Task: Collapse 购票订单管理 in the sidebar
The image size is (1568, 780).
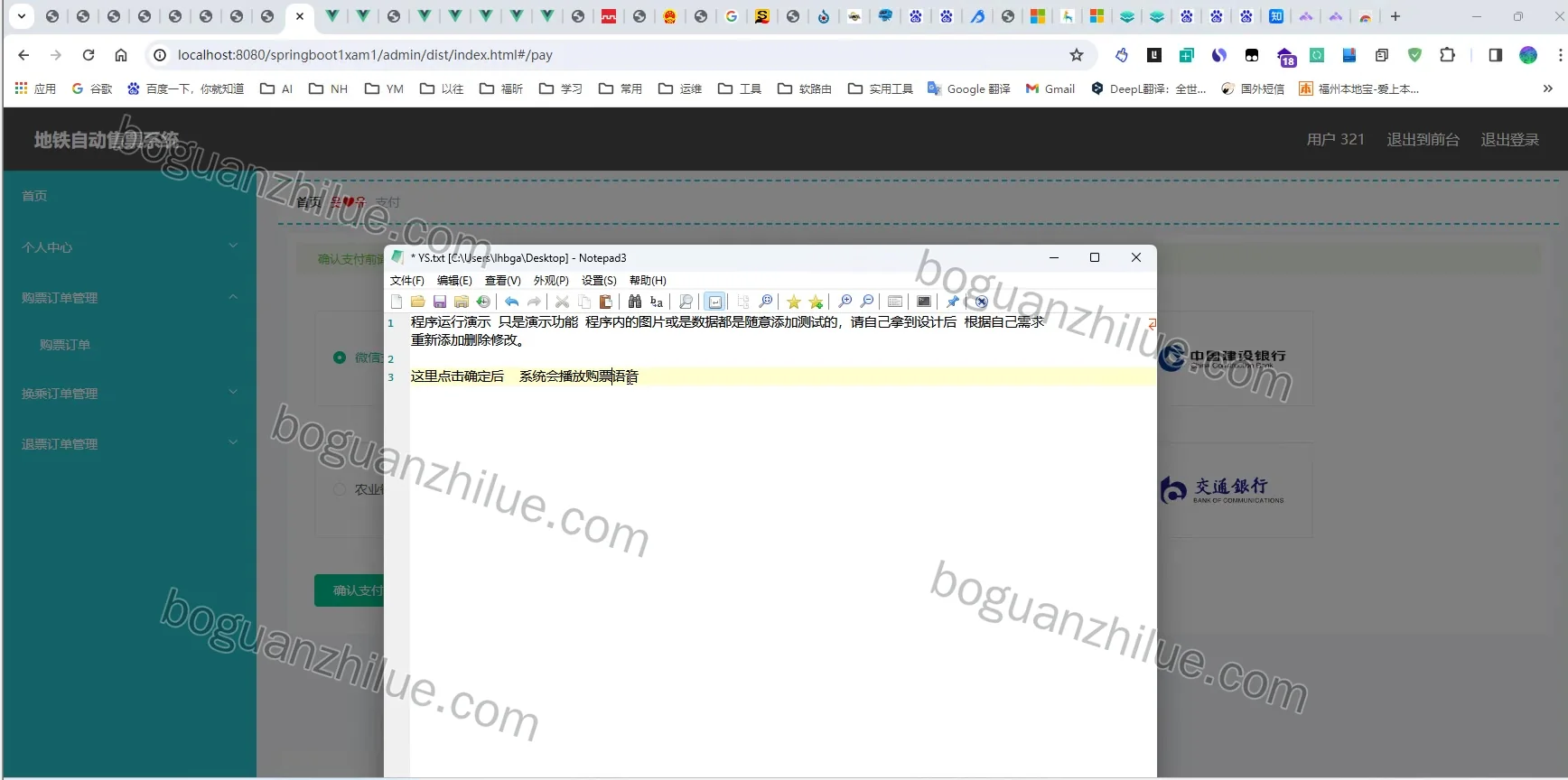Action: point(129,297)
